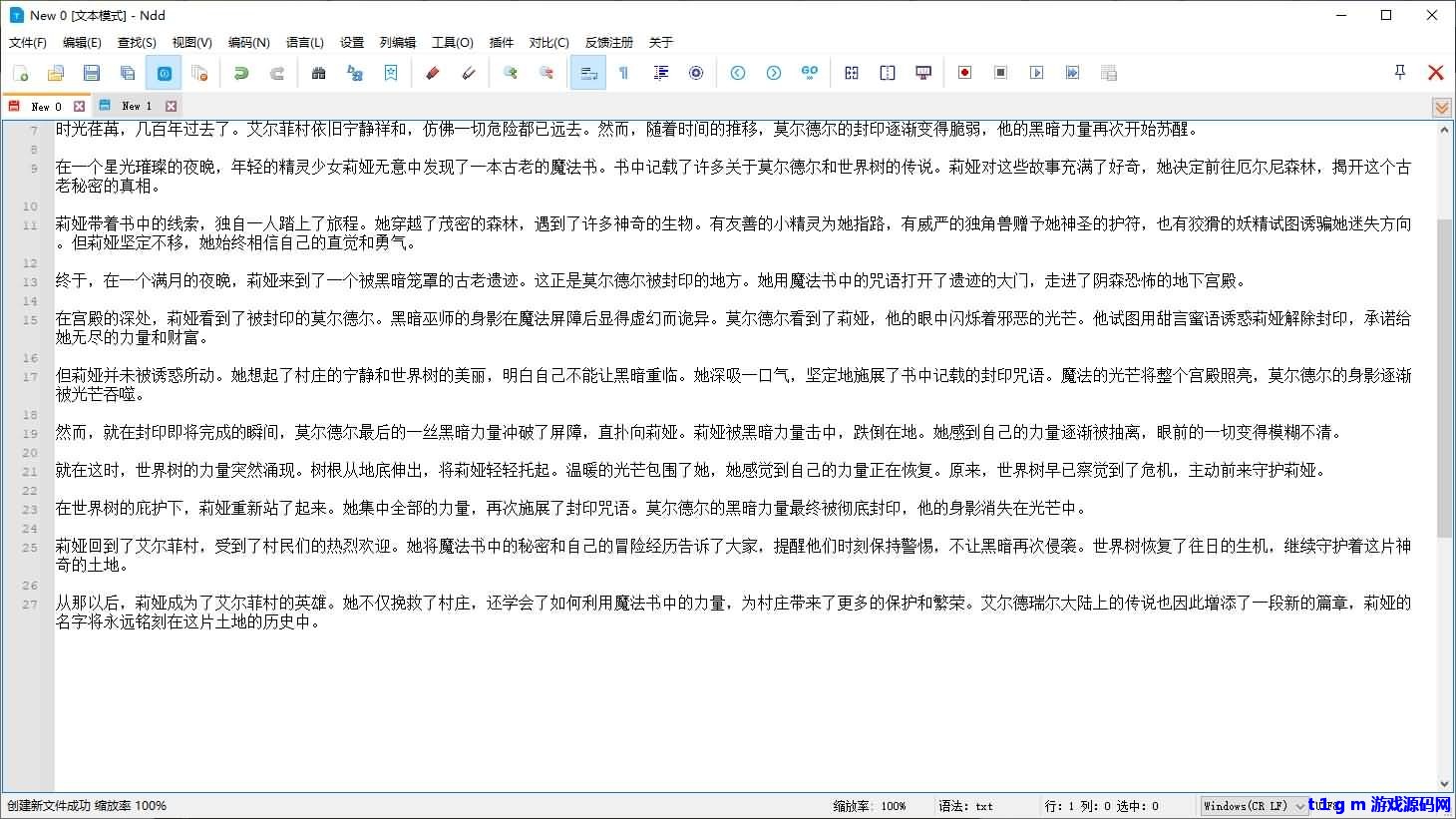The image size is (1456, 819).
Task: Click the save file icon
Action: (92, 73)
